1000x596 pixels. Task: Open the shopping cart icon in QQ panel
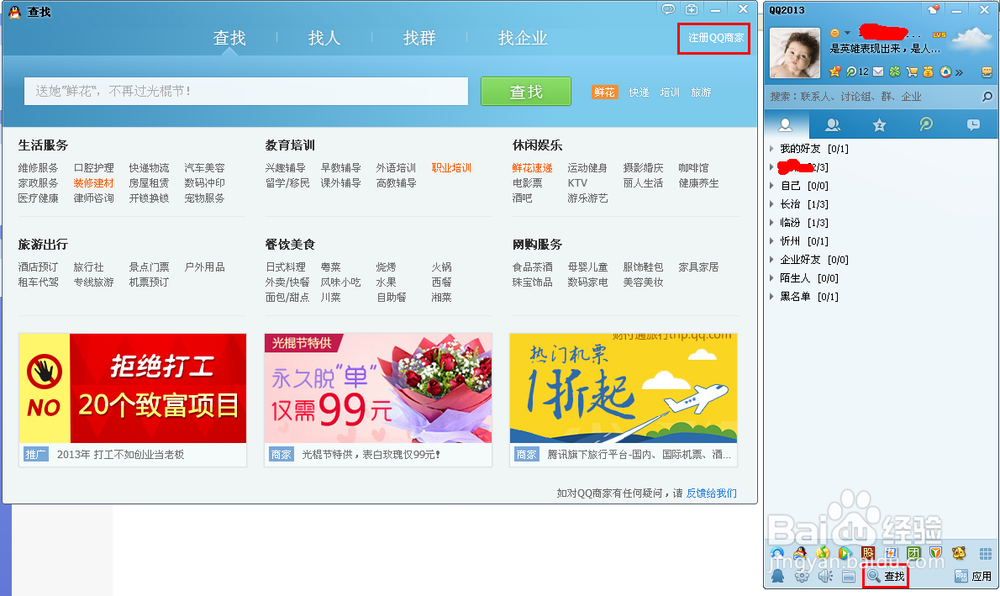912,71
